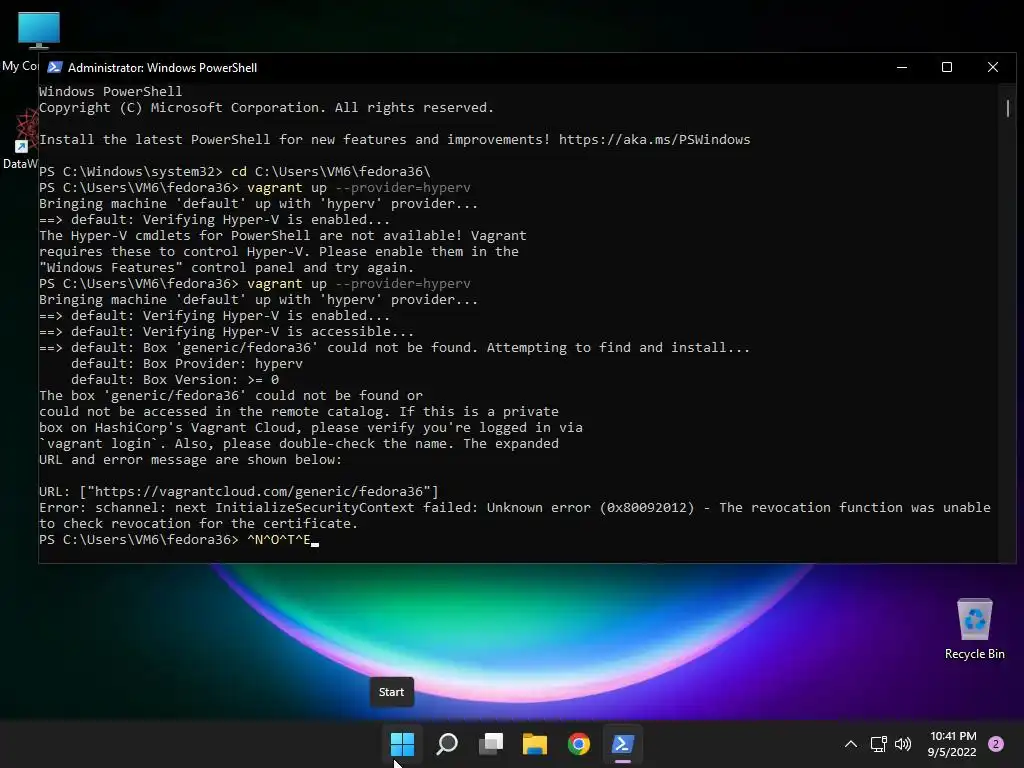Viewport: 1024px width, 768px height.
Task: Click the PowerShell vertical scrollbar thumb
Action: (1008, 108)
